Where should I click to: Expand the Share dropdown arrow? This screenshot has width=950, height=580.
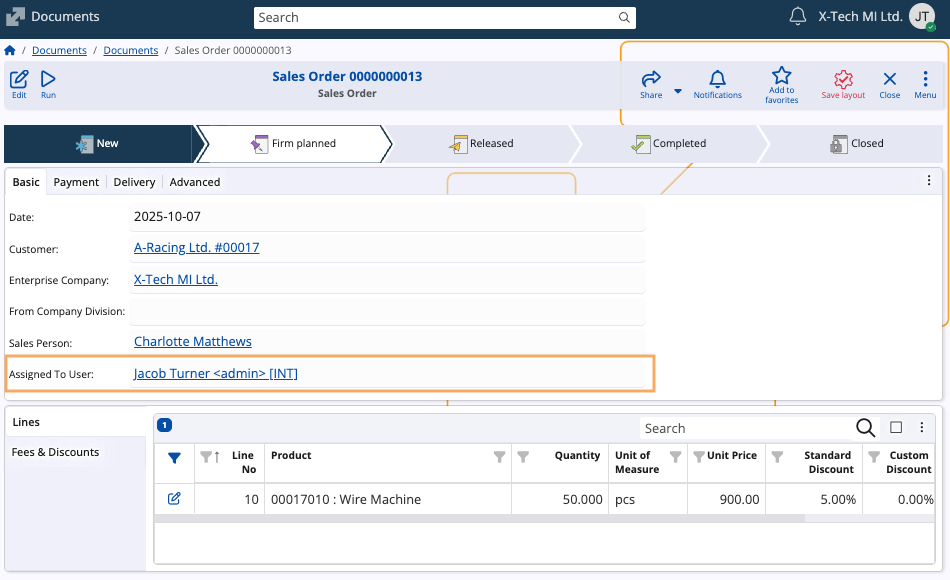(x=677, y=91)
